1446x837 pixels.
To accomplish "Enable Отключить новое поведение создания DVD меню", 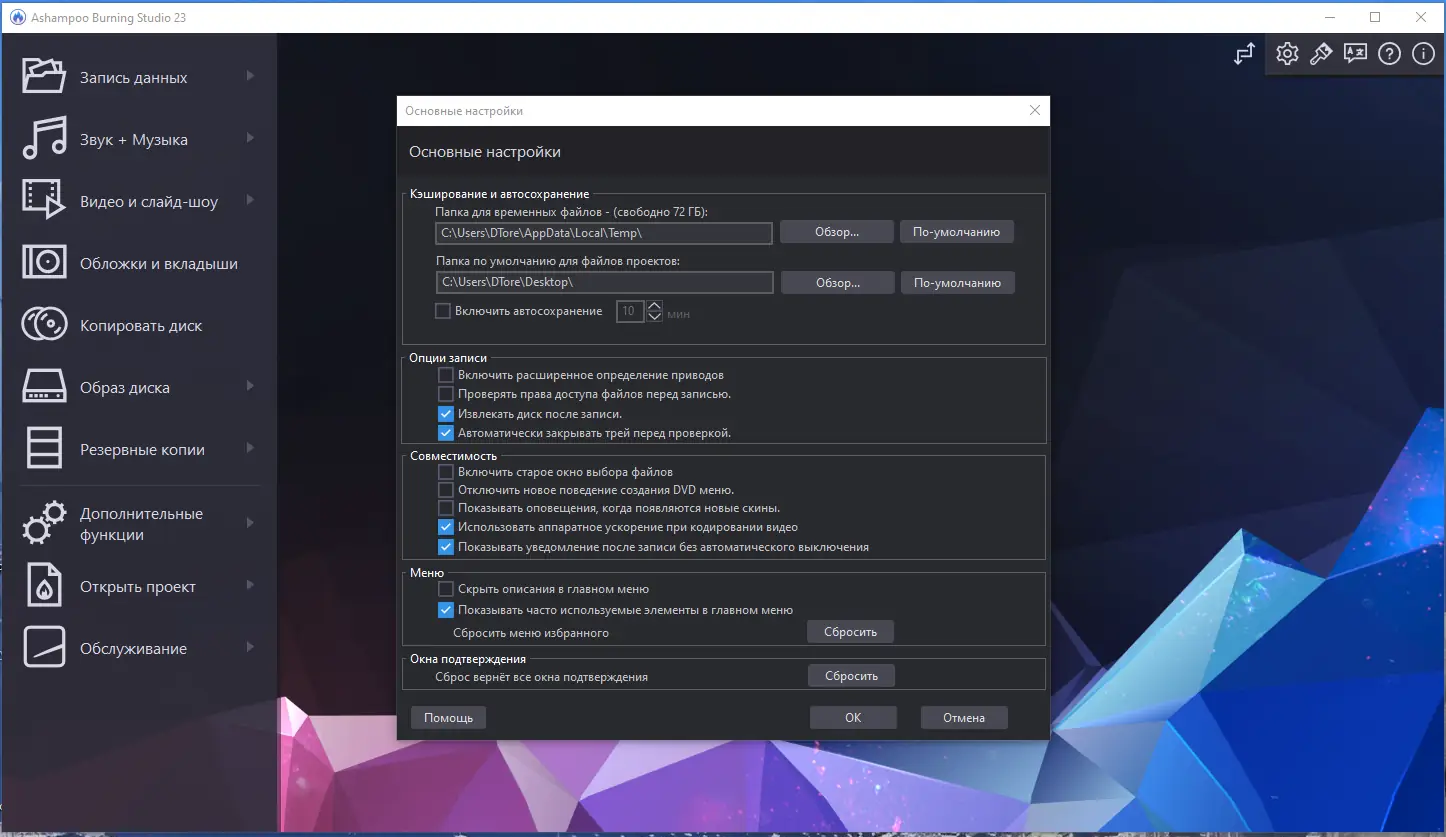I will tap(446, 490).
